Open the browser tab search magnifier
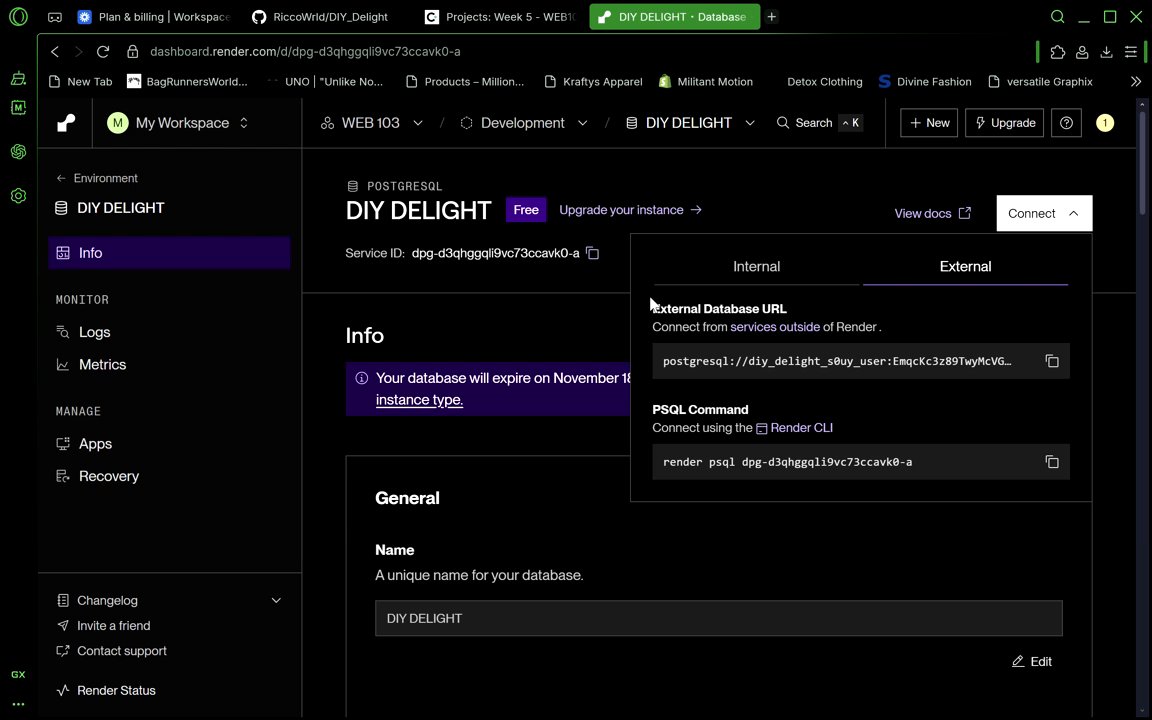Image resolution: width=1152 pixels, height=720 pixels. pyautogui.click(x=1057, y=16)
